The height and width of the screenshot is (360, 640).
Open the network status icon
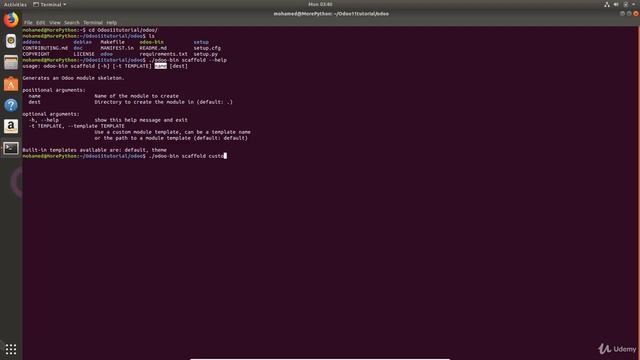tap(607, 4)
